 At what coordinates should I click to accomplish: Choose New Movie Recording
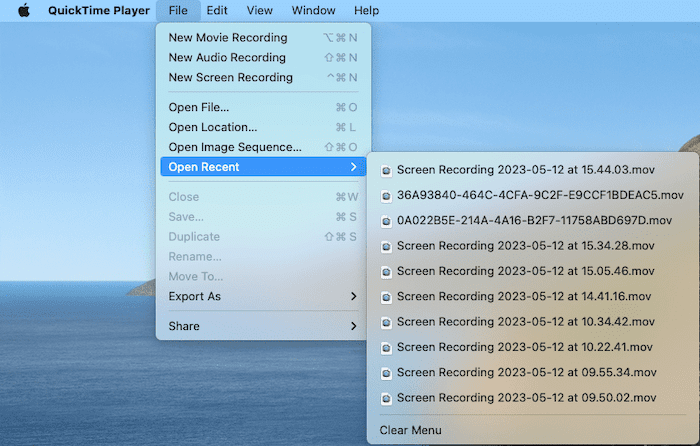click(227, 37)
